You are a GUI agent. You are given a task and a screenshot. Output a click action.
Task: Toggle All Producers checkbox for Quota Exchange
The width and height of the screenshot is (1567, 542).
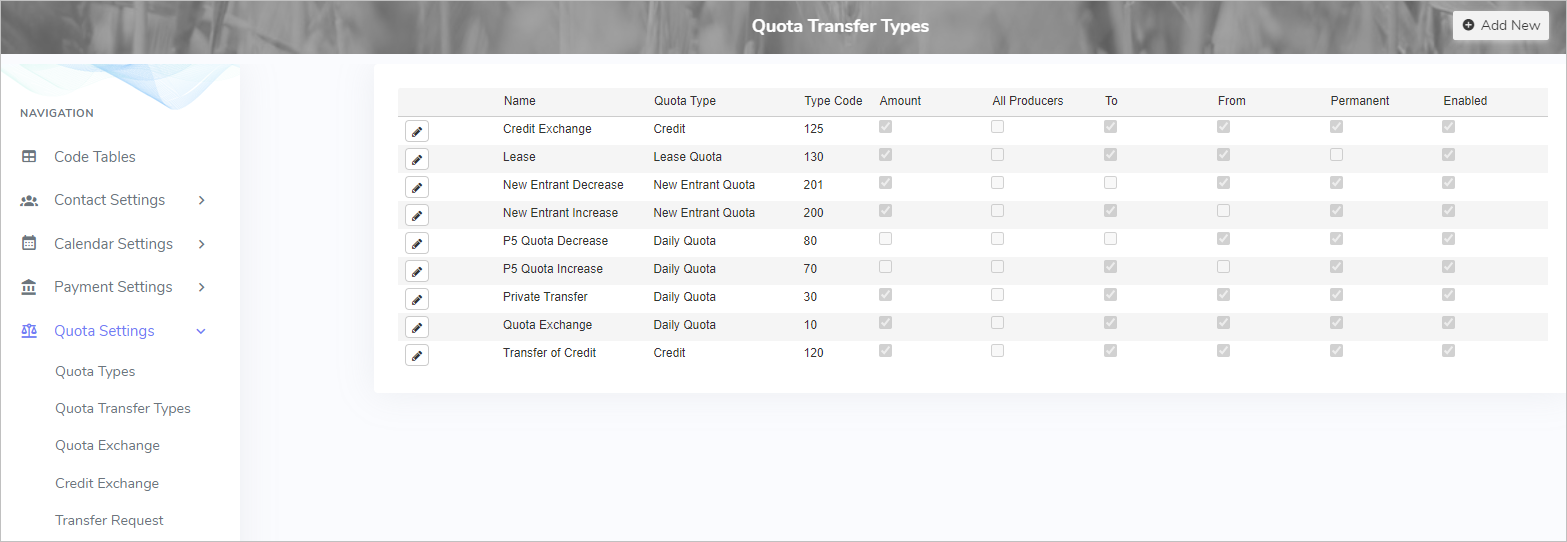[x=997, y=323]
